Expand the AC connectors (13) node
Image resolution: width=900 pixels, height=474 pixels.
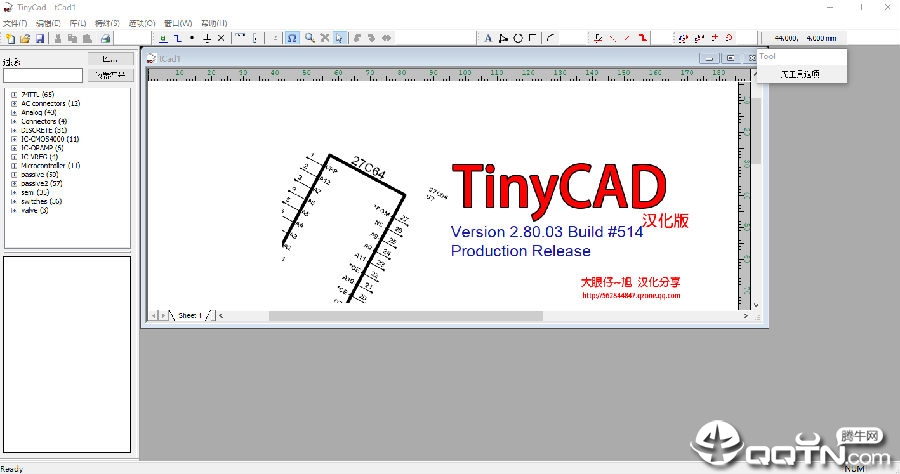(14, 104)
